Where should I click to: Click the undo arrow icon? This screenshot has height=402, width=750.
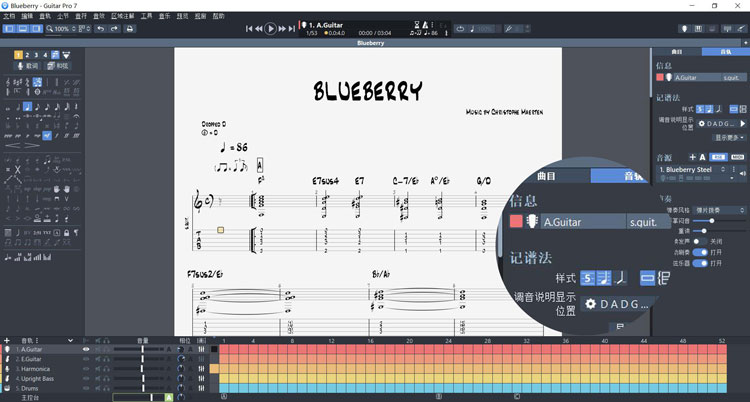pyautogui.click(x=100, y=29)
